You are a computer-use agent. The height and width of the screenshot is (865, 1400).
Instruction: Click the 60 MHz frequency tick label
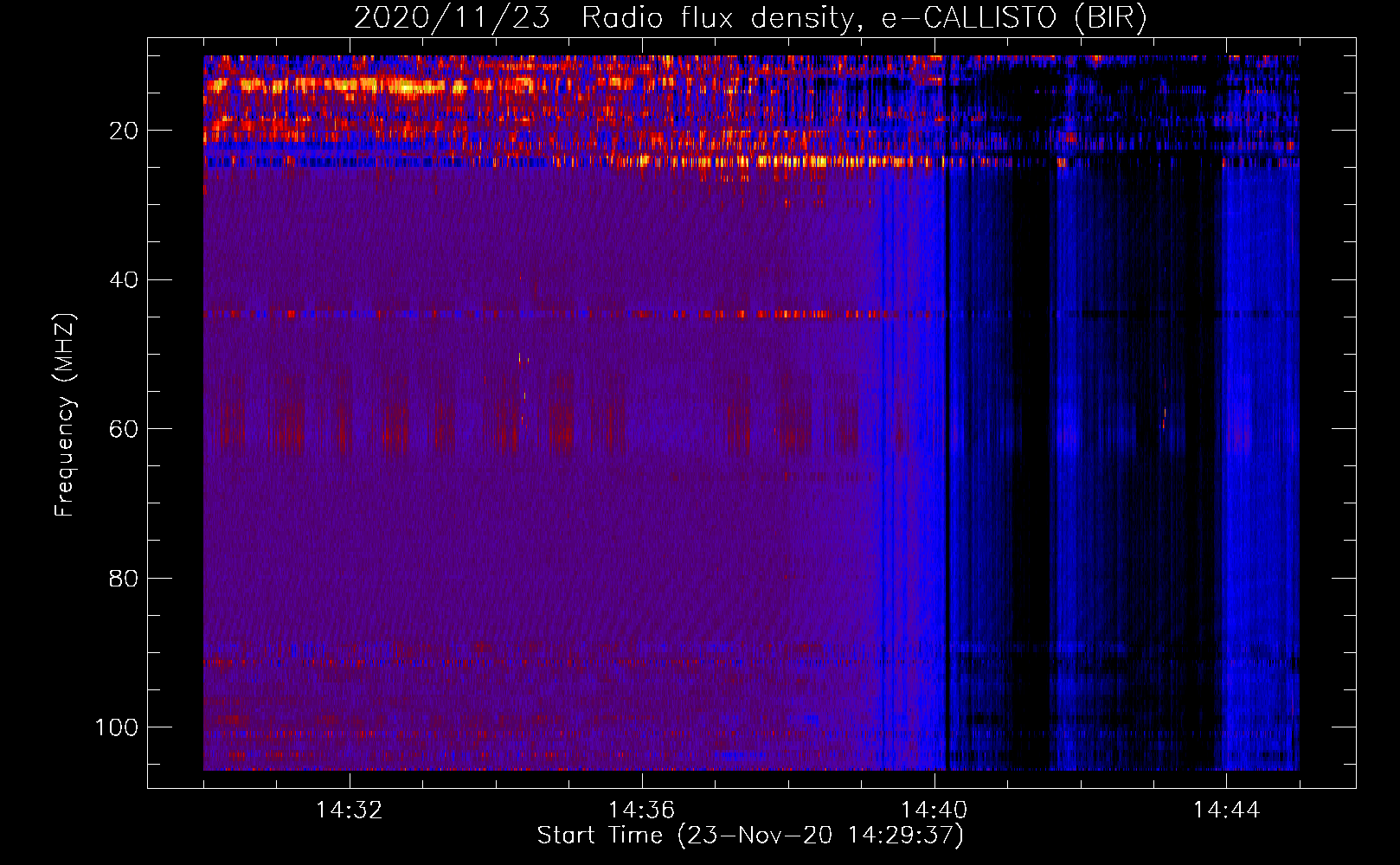pyautogui.click(x=124, y=429)
